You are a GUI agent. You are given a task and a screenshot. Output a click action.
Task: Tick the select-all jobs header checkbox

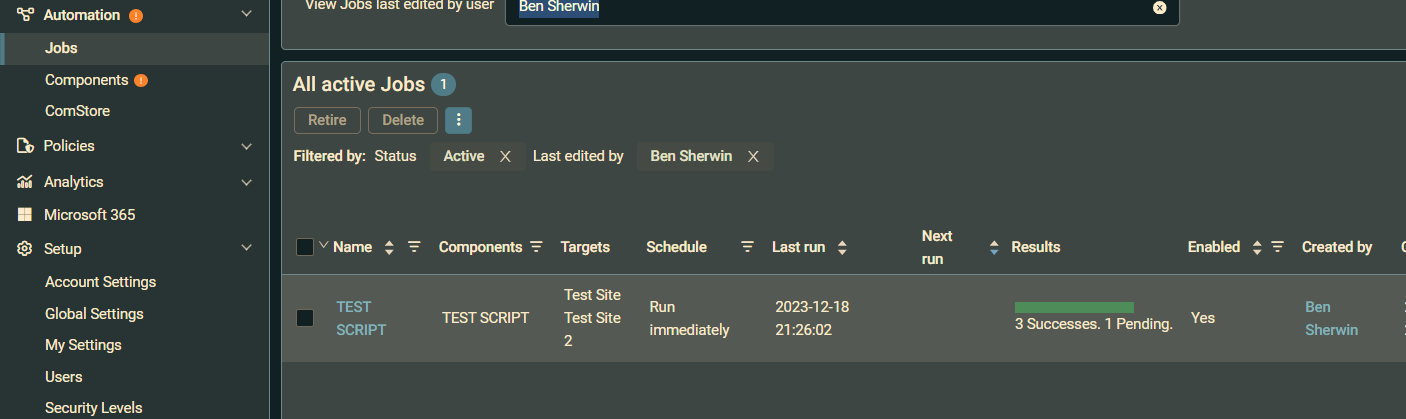point(305,247)
